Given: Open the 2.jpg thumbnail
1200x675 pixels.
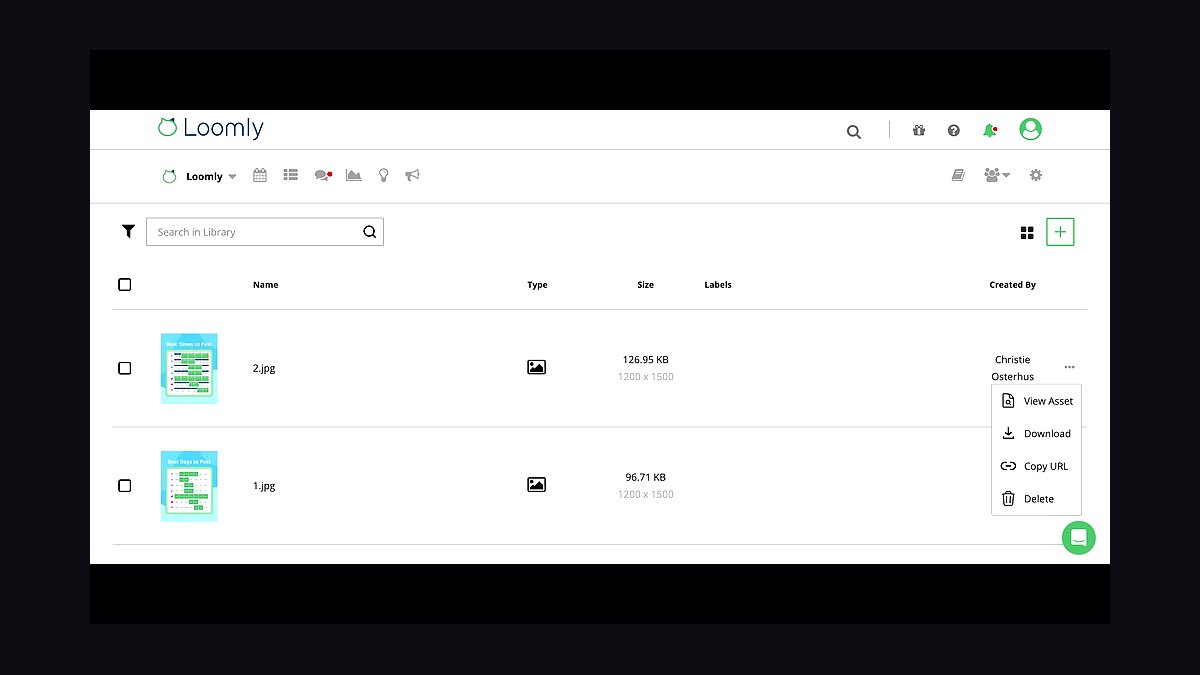Looking at the screenshot, I should 189,368.
